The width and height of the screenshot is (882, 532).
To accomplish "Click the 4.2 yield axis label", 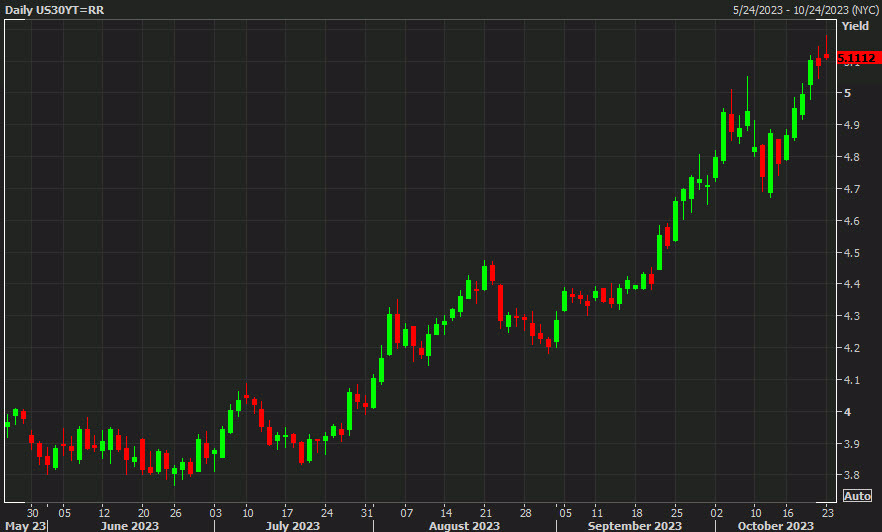I will [852, 348].
